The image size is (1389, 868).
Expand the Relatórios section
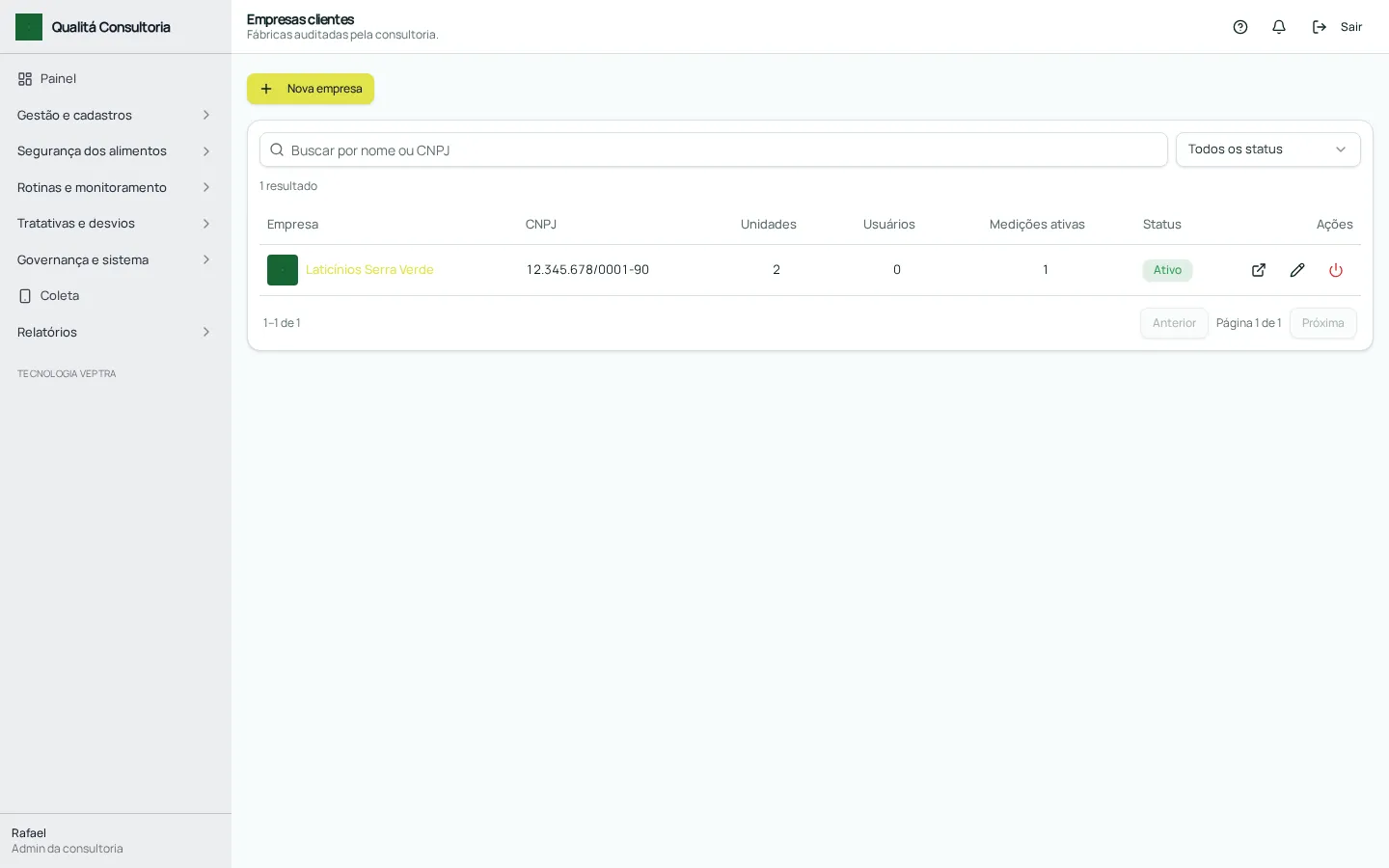click(x=116, y=332)
